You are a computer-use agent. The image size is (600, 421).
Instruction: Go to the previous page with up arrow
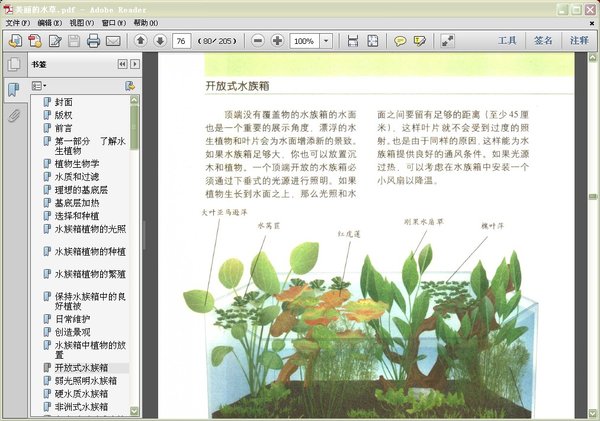[140, 40]
